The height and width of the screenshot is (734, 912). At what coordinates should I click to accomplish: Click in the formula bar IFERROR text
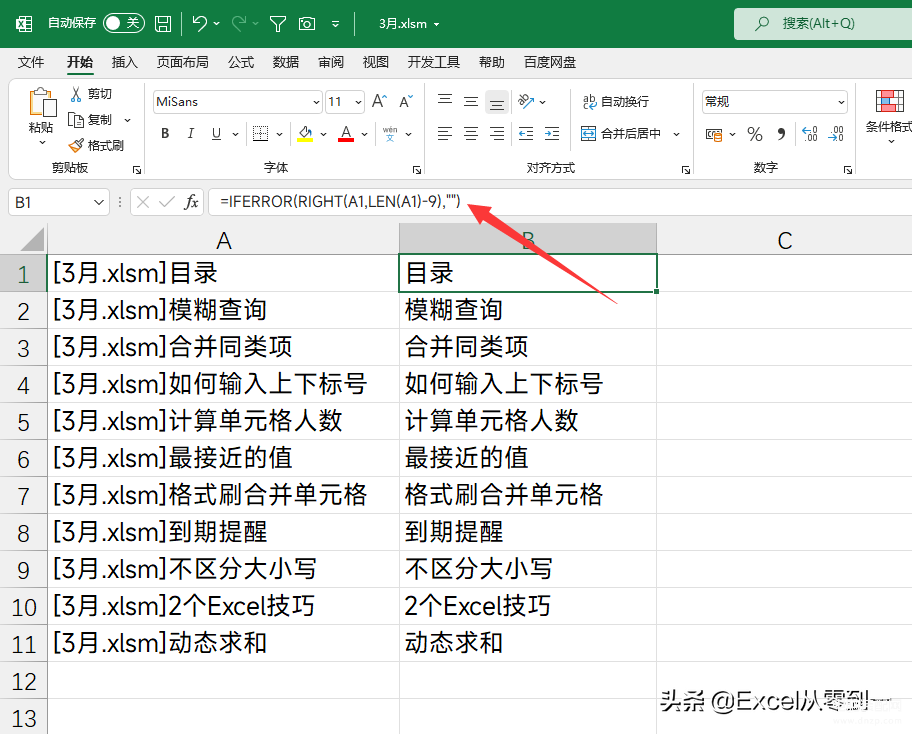click(x=340, y=202)
